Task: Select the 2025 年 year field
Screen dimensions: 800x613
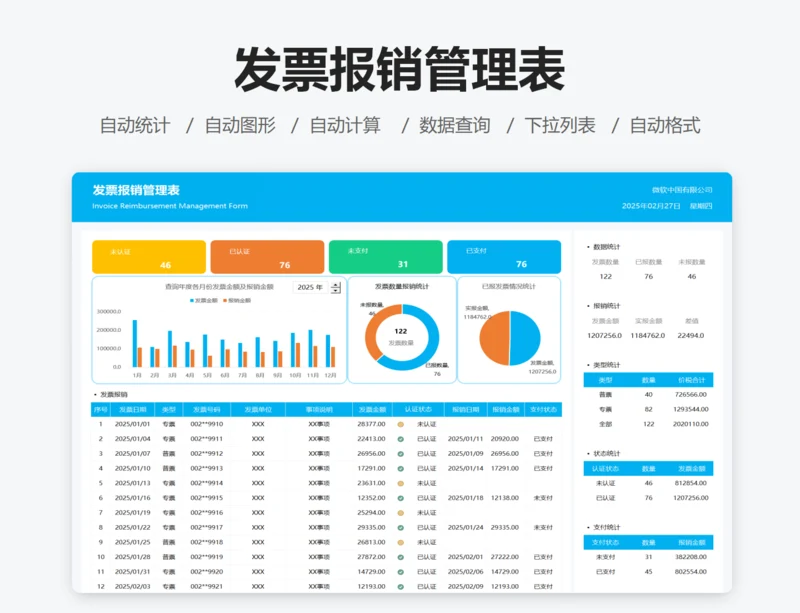Action: point(311,287)
